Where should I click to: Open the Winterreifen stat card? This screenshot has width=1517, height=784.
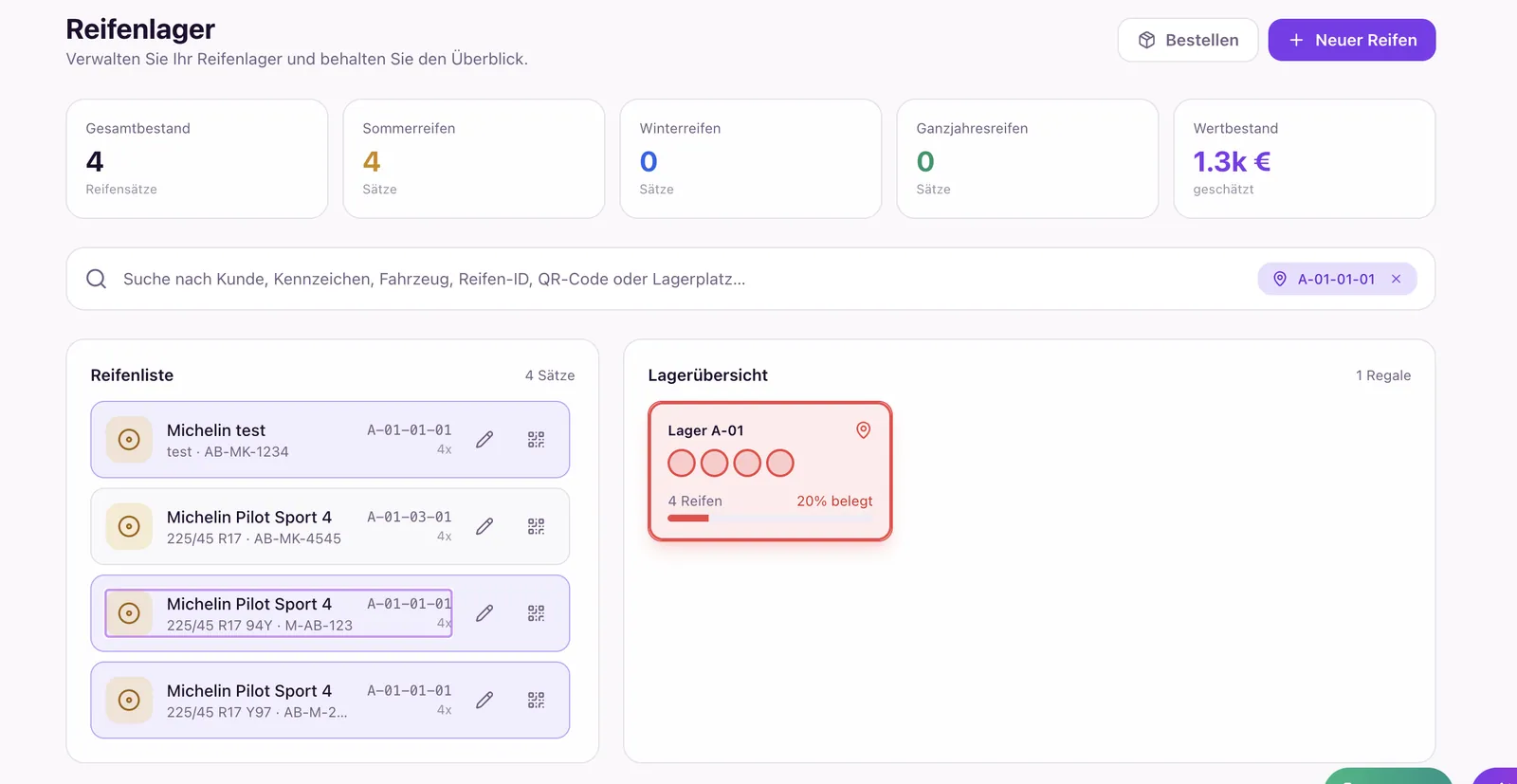click(x=751, y=158)
